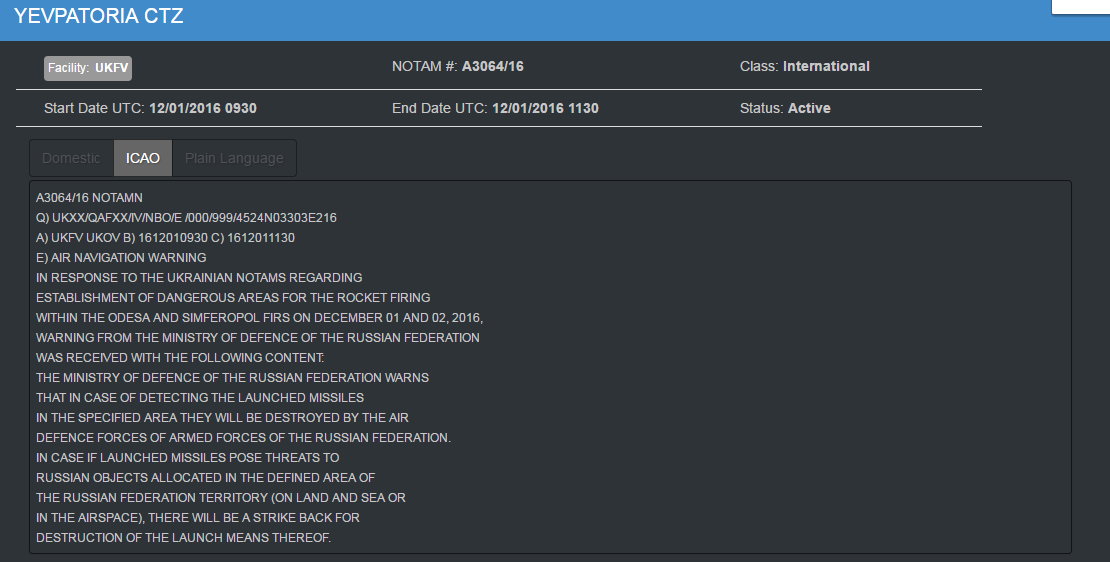
Task: Open the Plain Language tab
Action: pos(234,158)
